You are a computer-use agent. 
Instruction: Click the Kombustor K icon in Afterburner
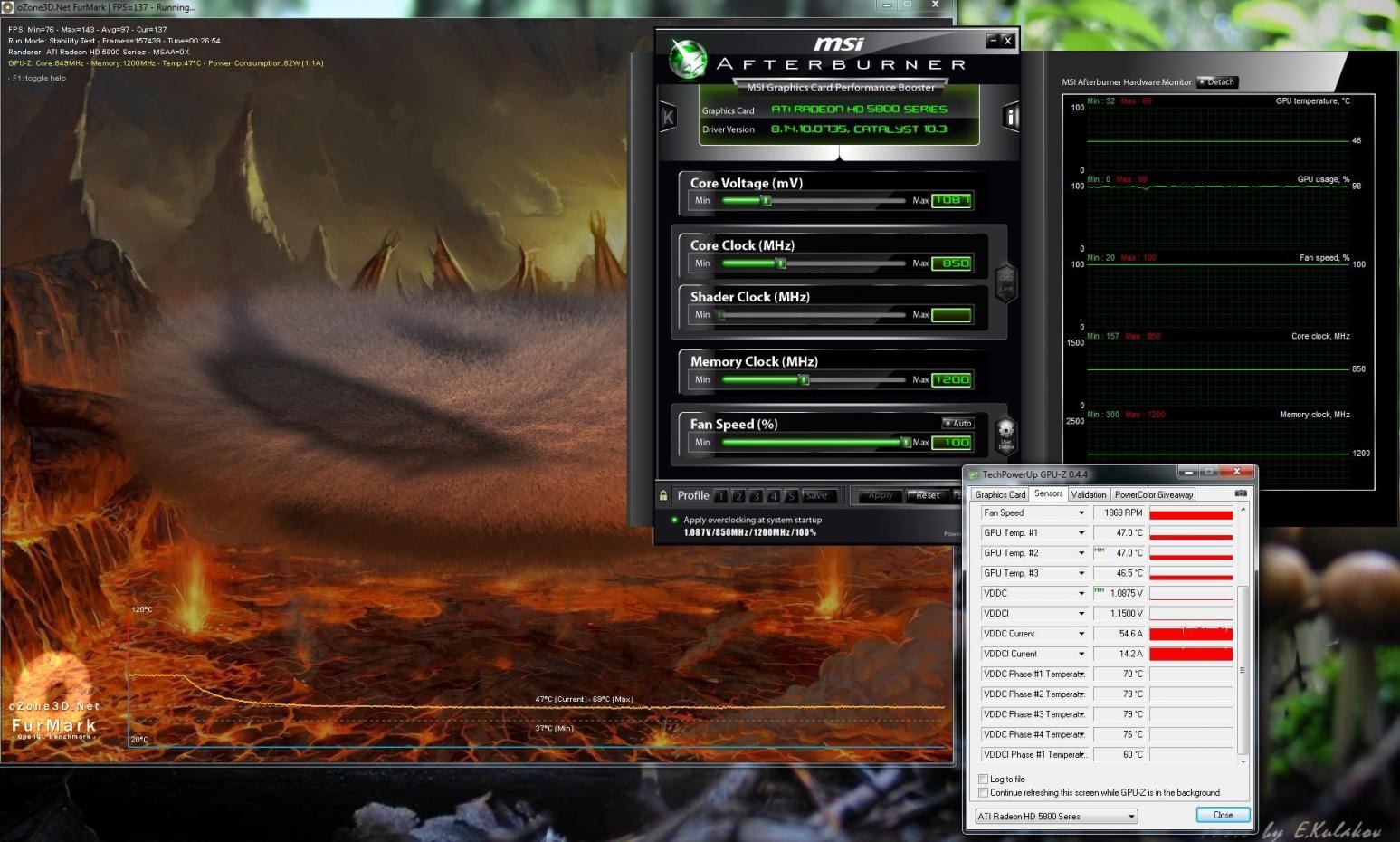click(669, 117)
